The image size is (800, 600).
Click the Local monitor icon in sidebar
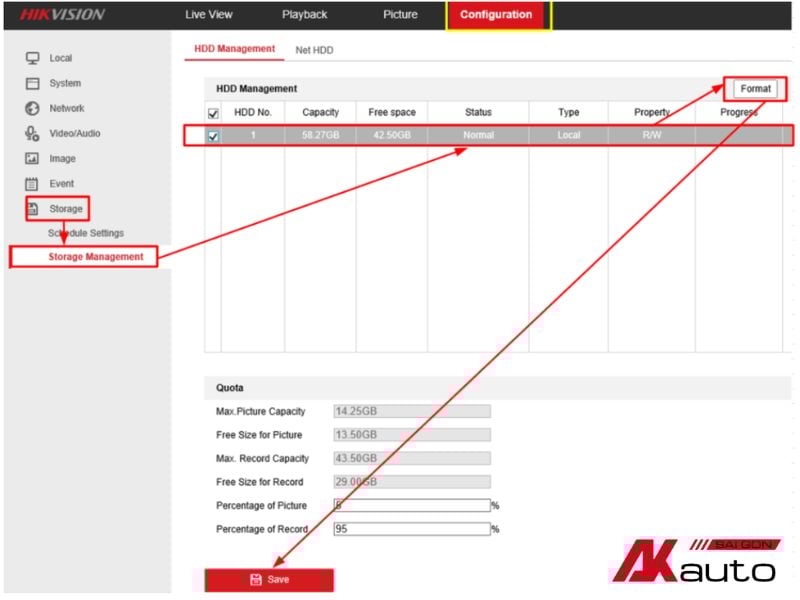coord(32,58)
